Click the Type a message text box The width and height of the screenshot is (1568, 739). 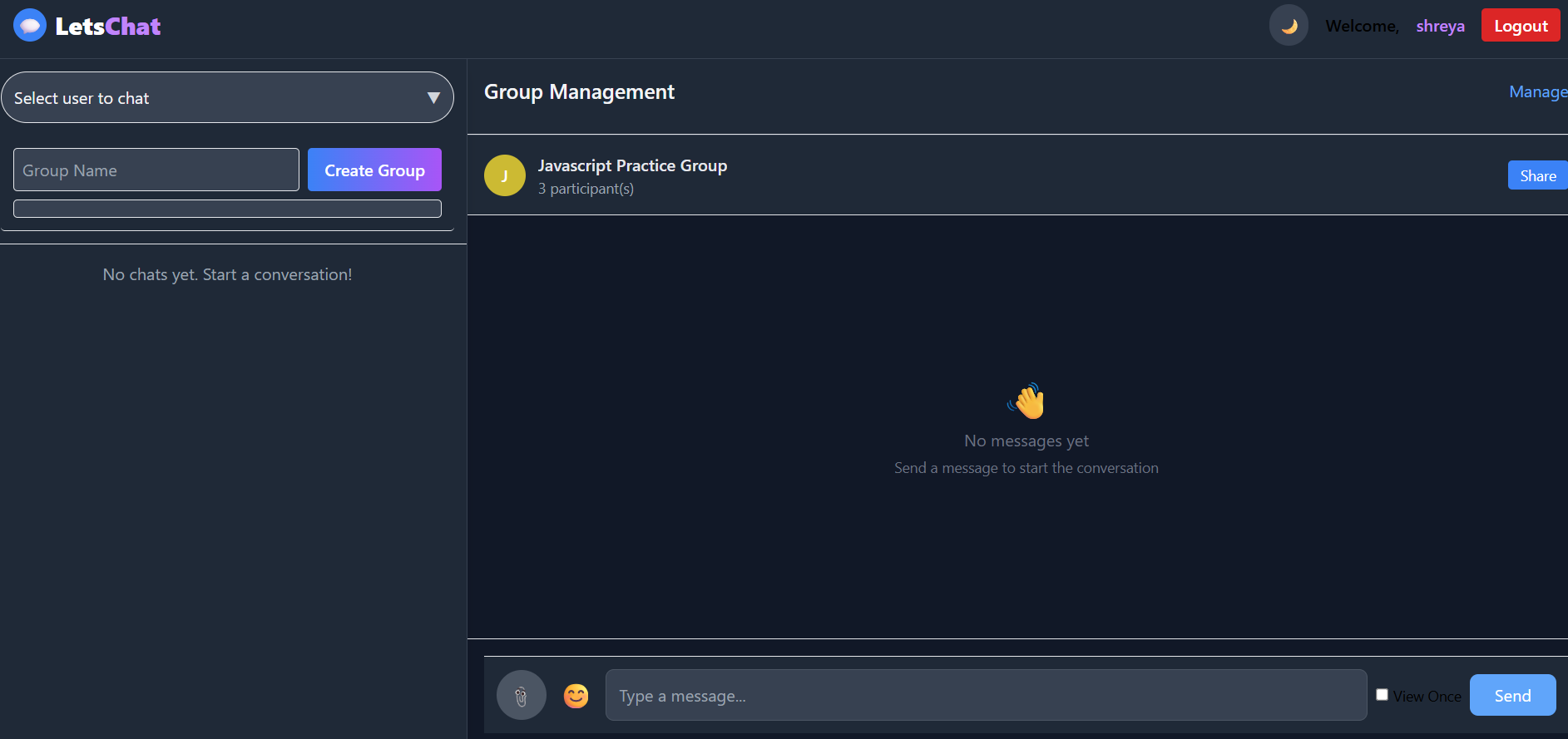click(x=986, y=696)
